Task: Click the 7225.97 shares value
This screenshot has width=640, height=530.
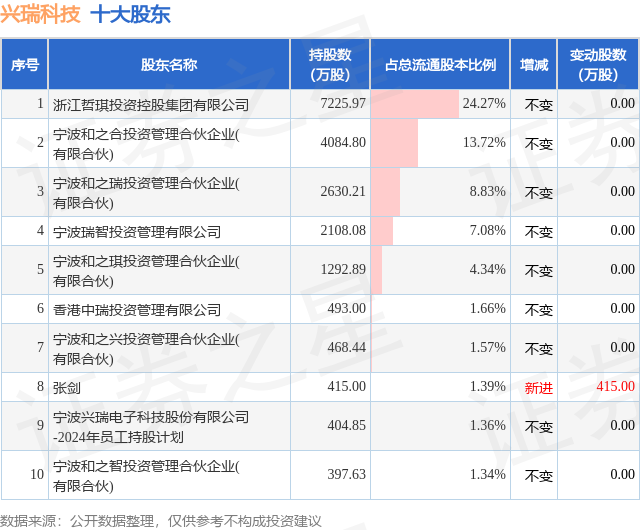Action: click(343, 104)
